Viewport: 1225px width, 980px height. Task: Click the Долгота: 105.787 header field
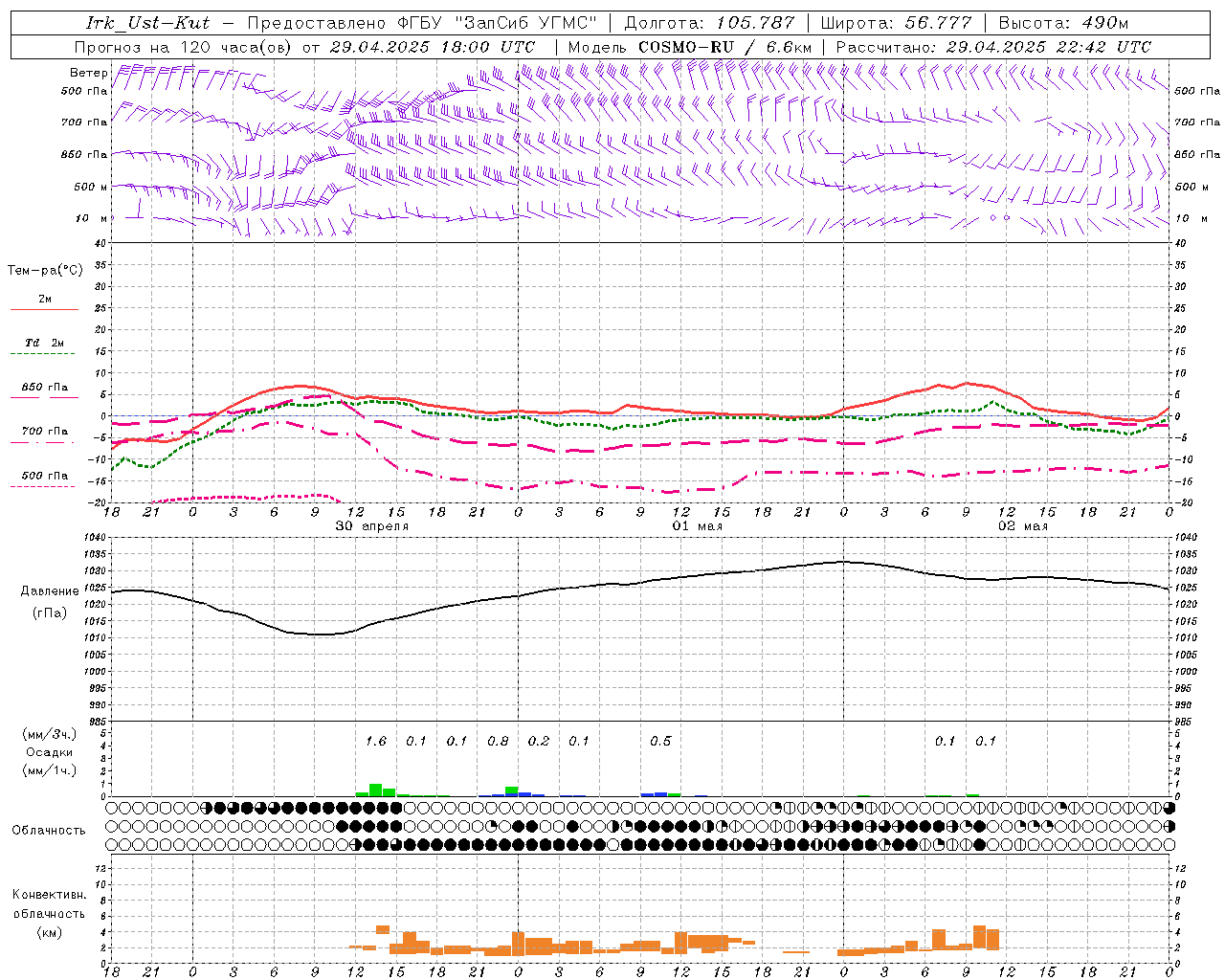(709, 23)
